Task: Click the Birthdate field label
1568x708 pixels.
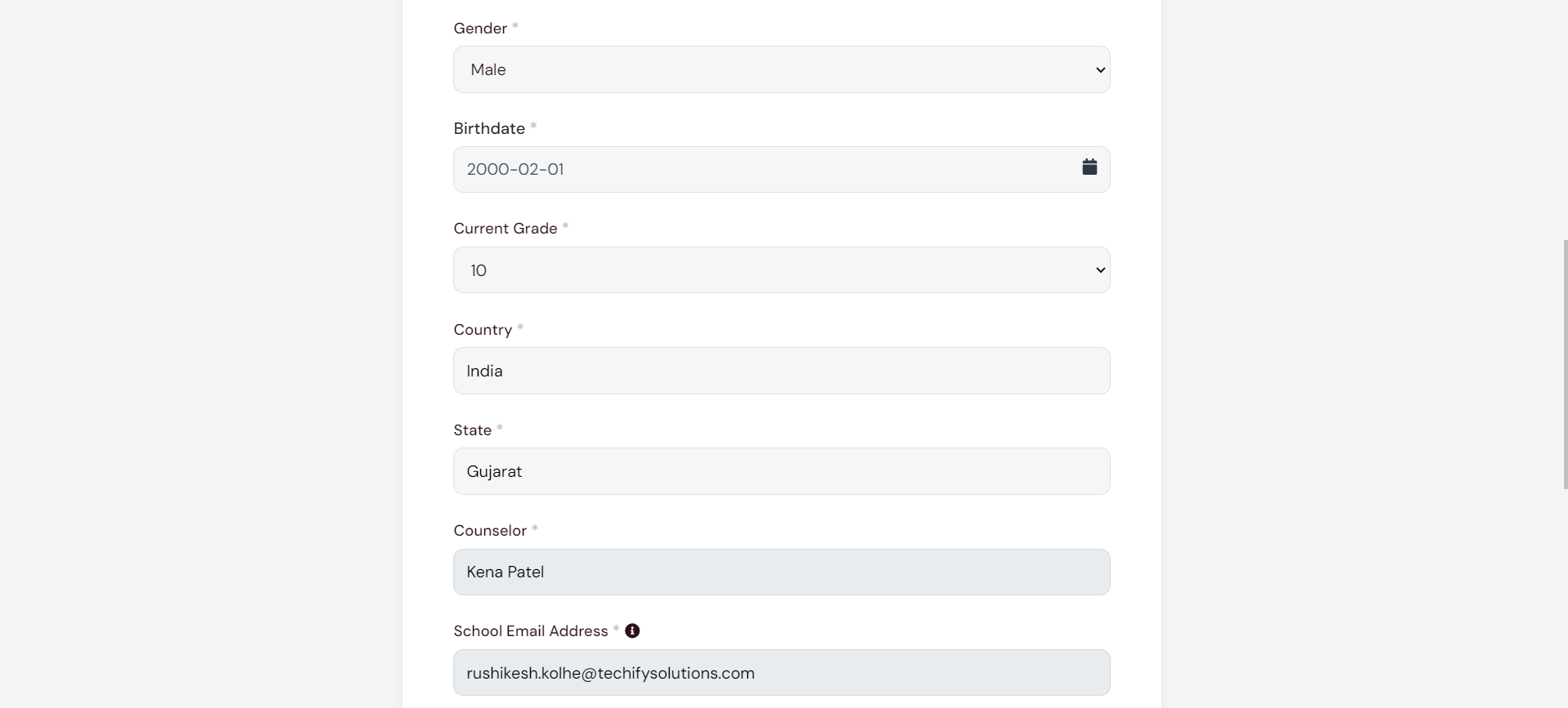Action: pos(489,129)
